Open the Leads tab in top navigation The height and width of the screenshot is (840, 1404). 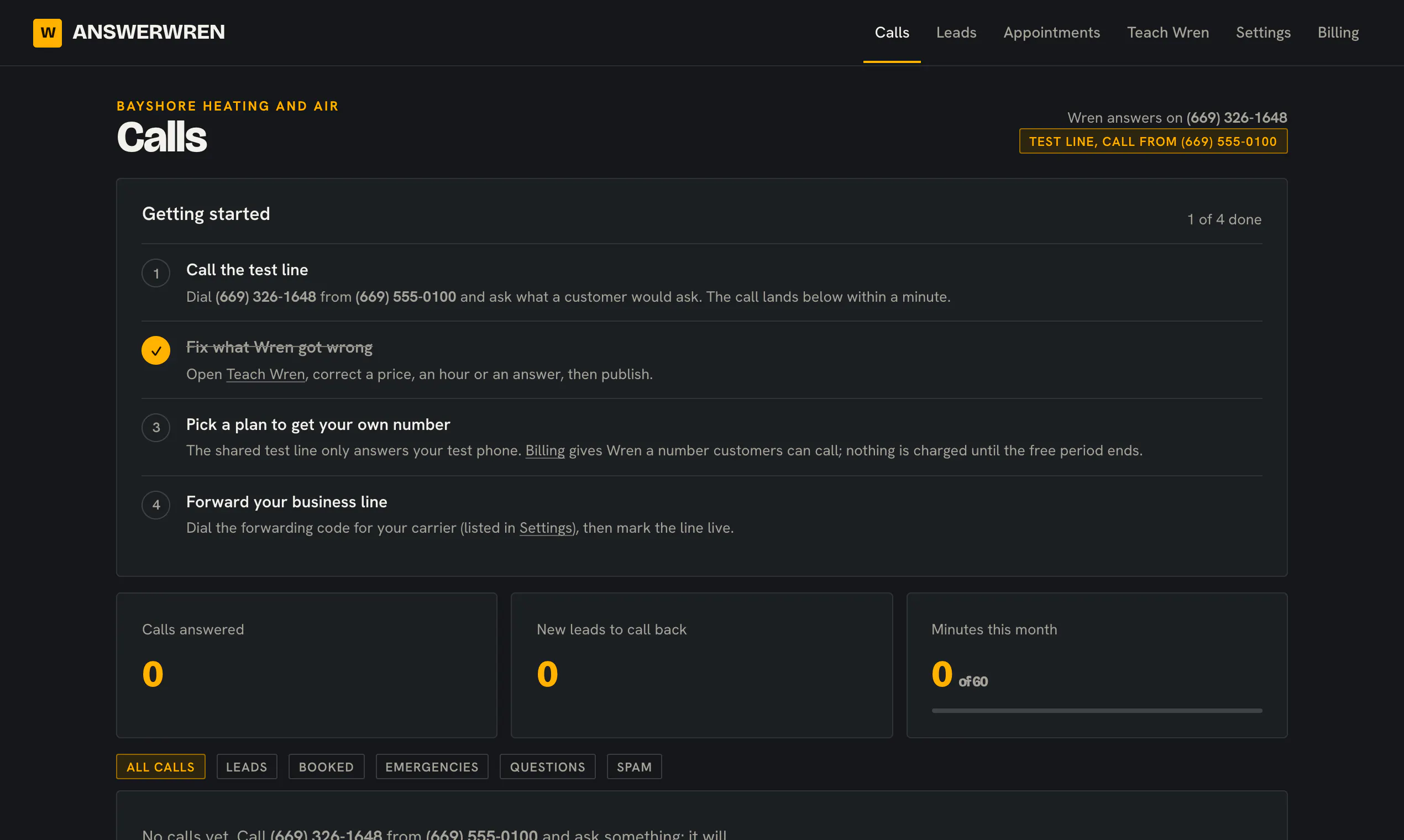coord(956,32)
